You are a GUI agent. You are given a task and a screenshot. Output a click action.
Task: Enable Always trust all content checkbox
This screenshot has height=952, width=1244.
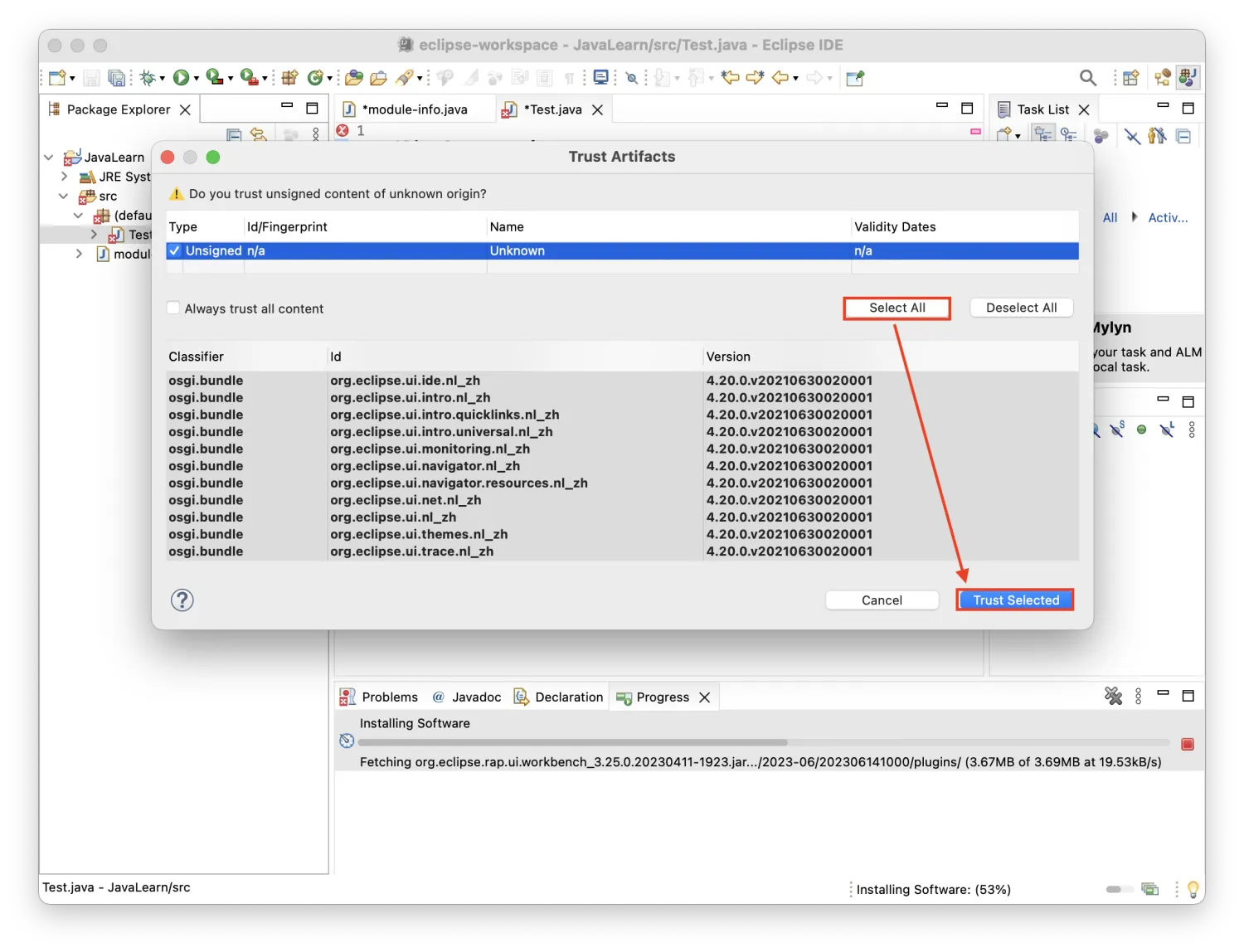(173, 308)
